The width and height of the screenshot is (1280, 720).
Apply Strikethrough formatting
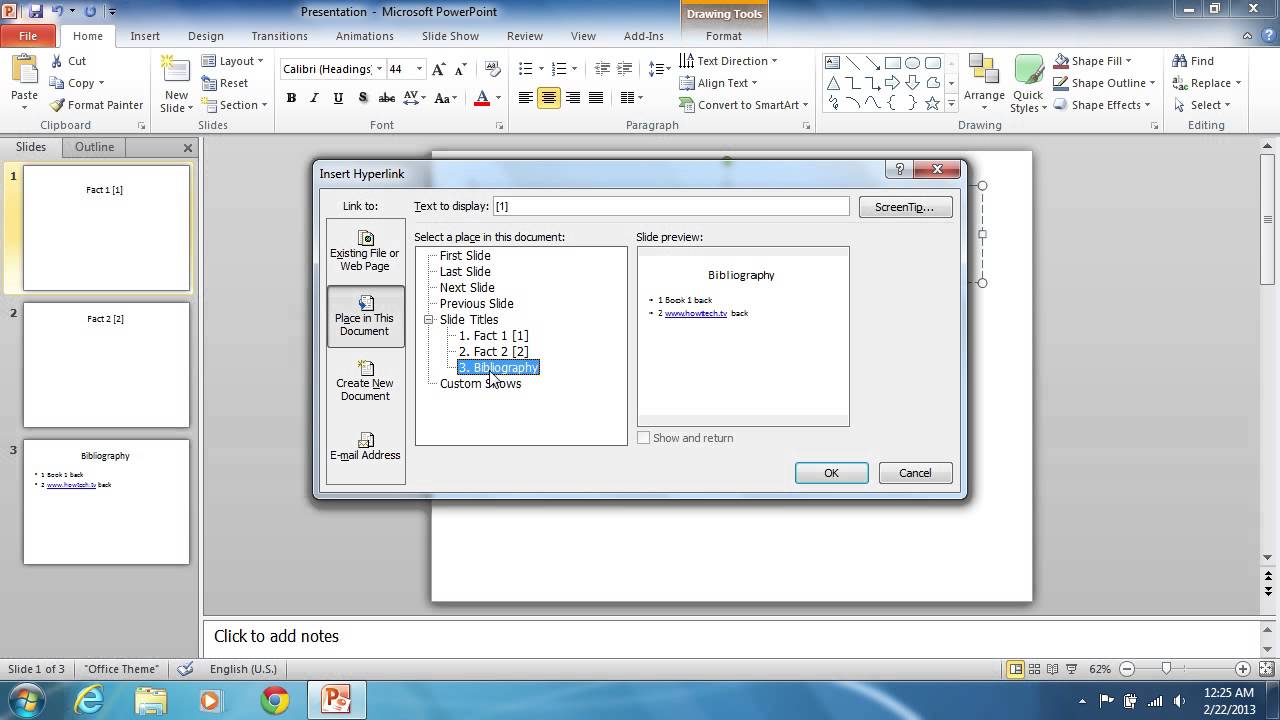[x=387, y=98]
